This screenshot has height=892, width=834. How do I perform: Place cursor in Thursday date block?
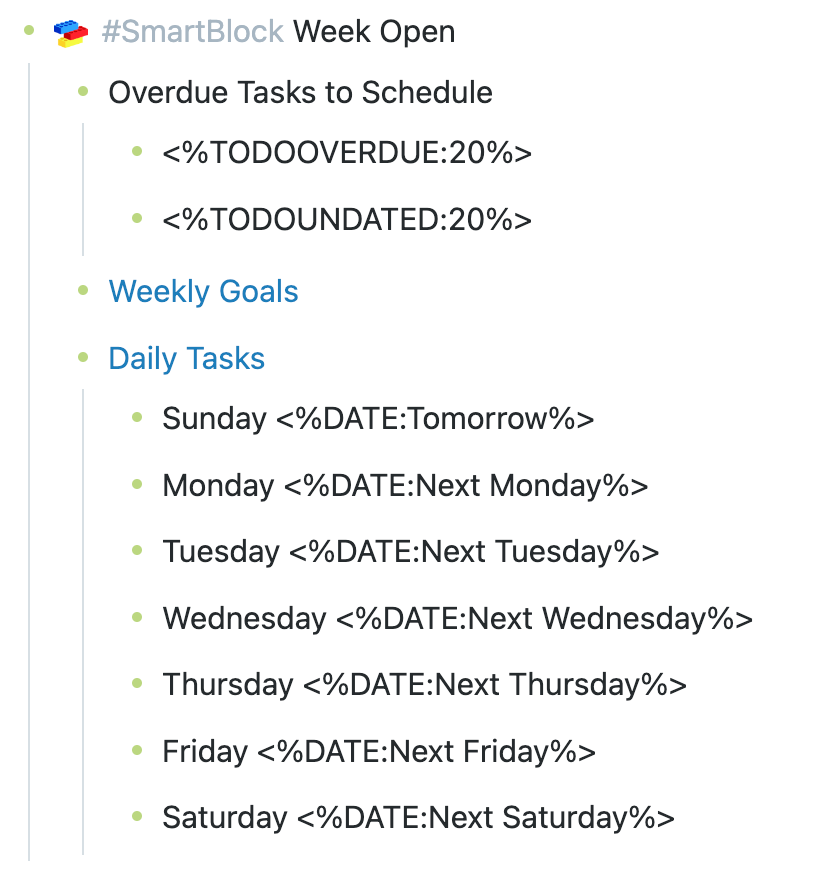pos(424,685)
